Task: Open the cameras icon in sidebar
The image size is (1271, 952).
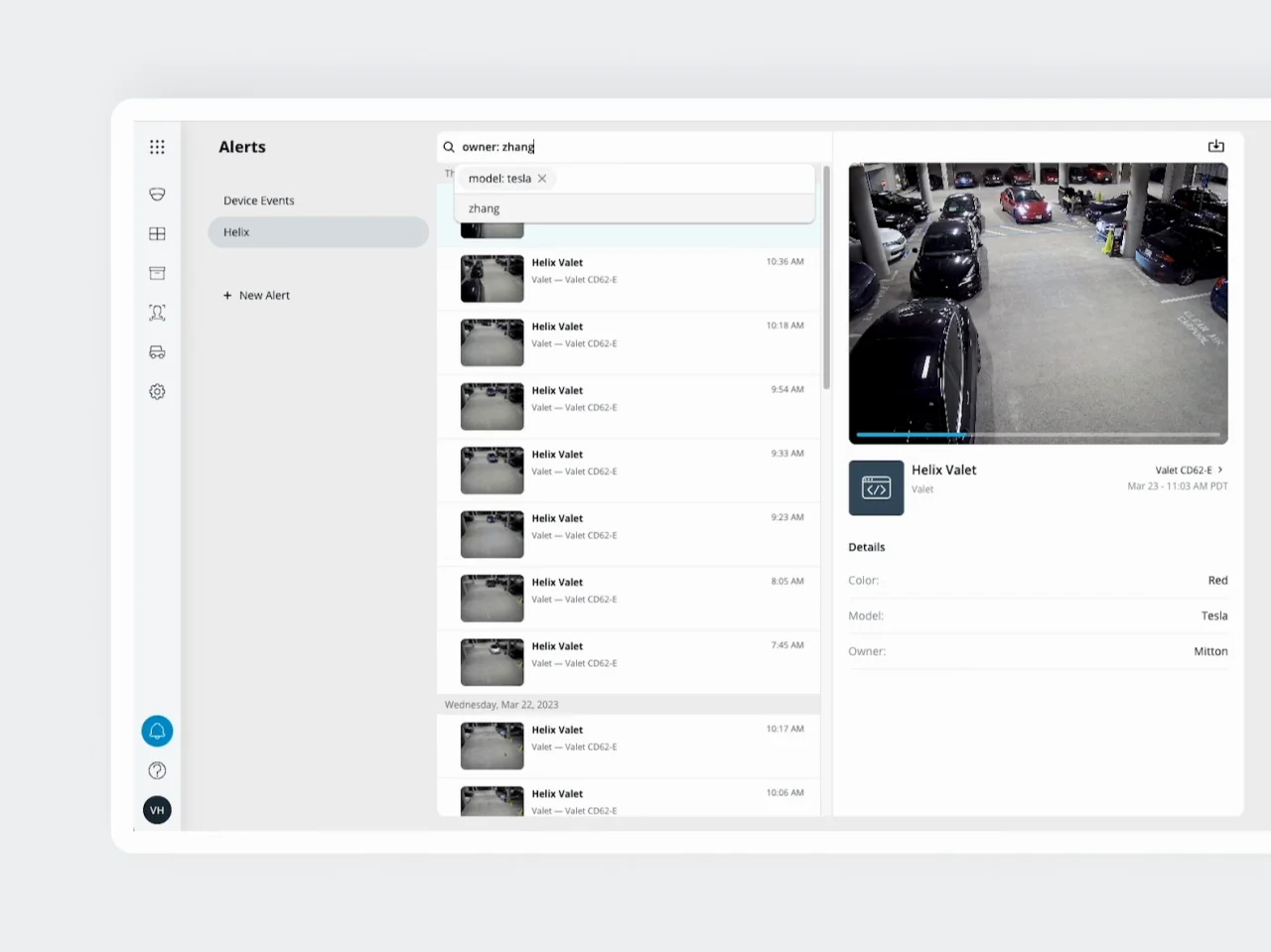Action: (157, 195)
